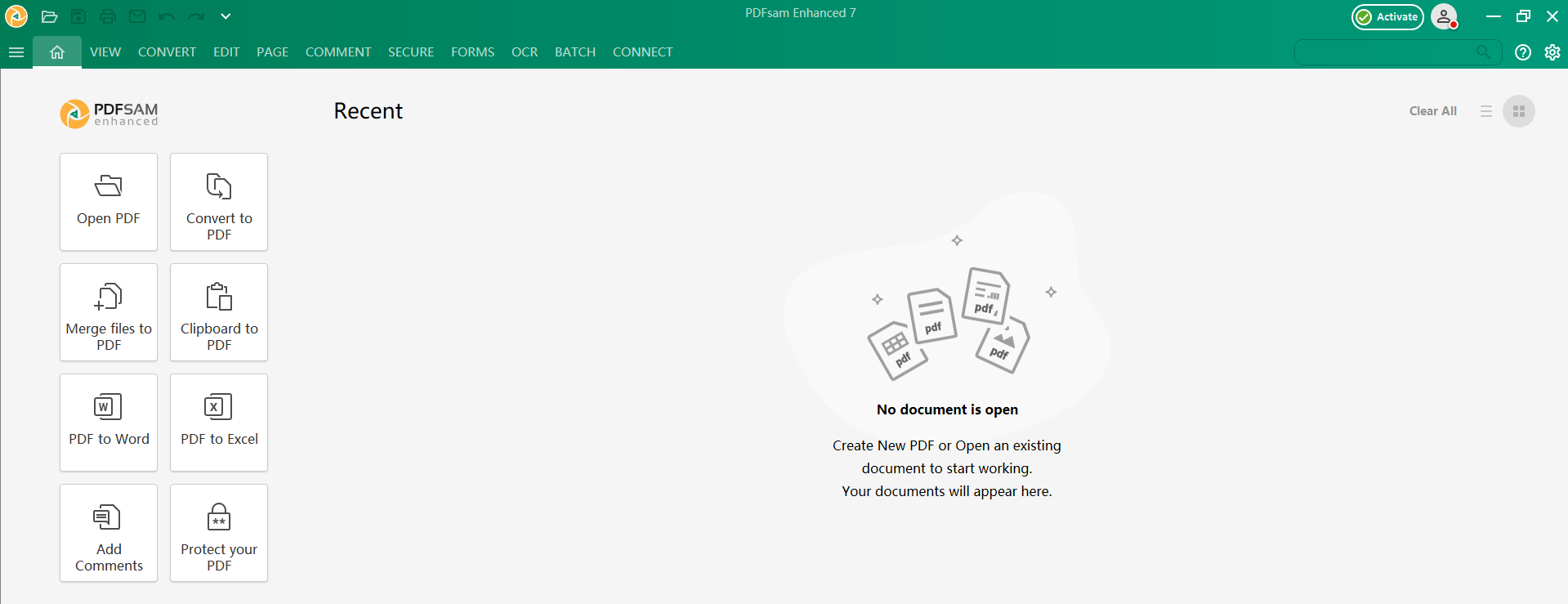Open the hamburger menu
Viewport: 1568px width, 604px height.
click(16, 52)
